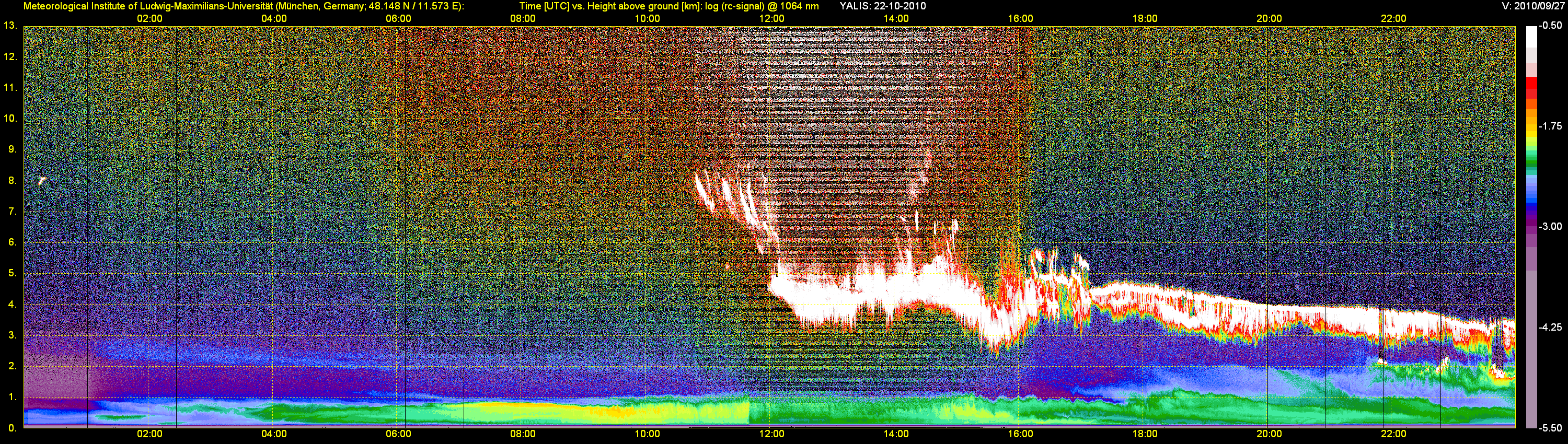
Task: Click the 02:00 label on the top time axis
Action: click(149, 18)
